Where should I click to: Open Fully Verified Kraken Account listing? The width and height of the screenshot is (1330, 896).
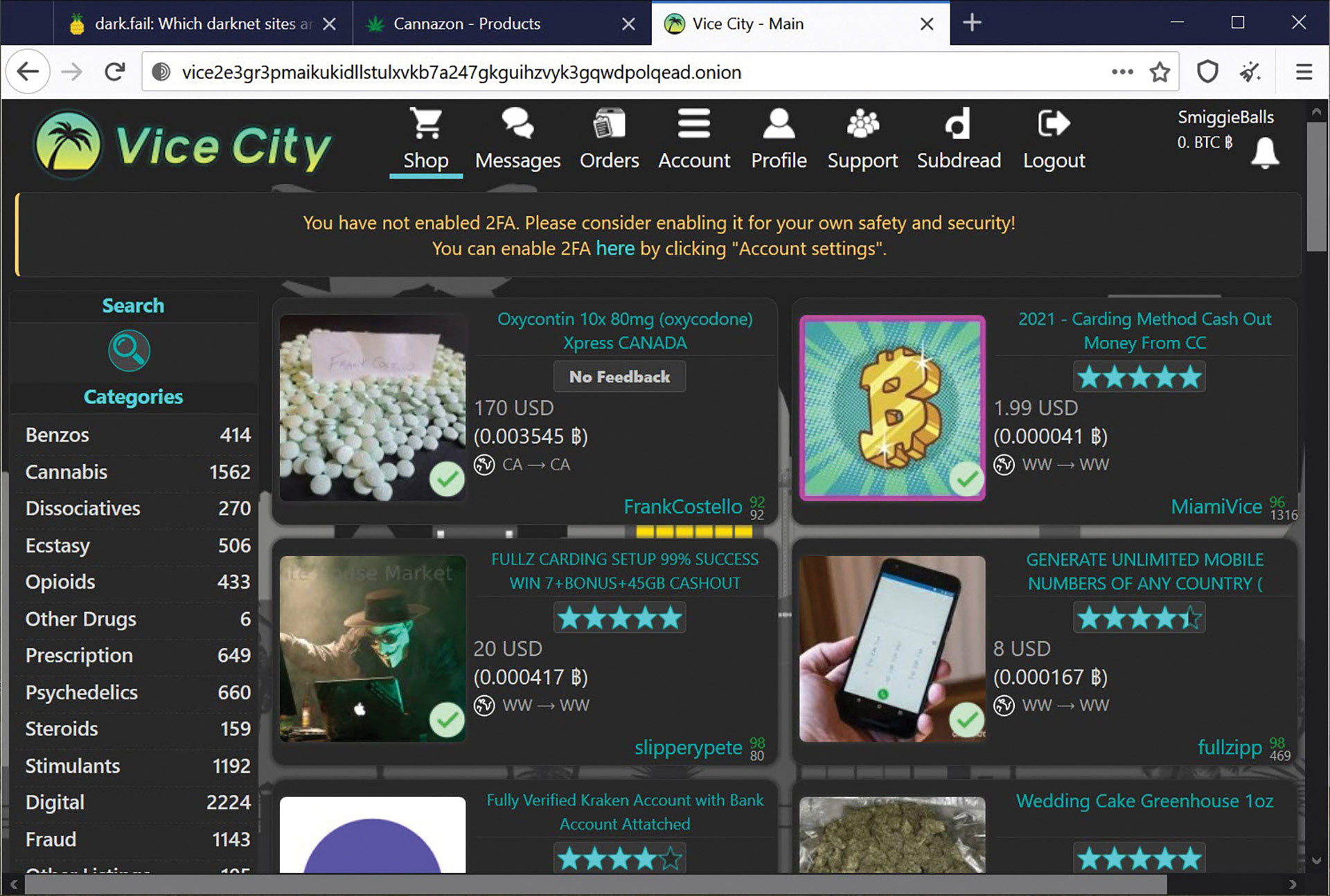pyautogui.click(x=625, y=812)
